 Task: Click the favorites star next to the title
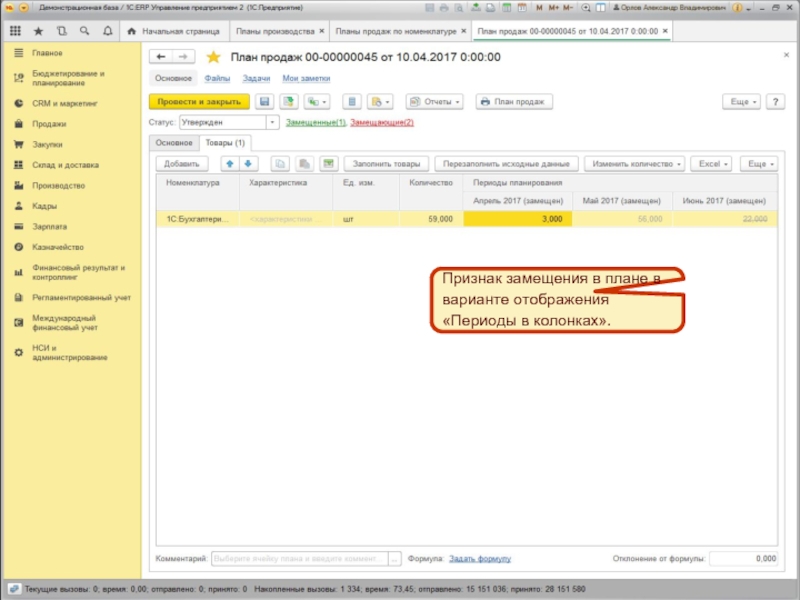tap(213, 57)
